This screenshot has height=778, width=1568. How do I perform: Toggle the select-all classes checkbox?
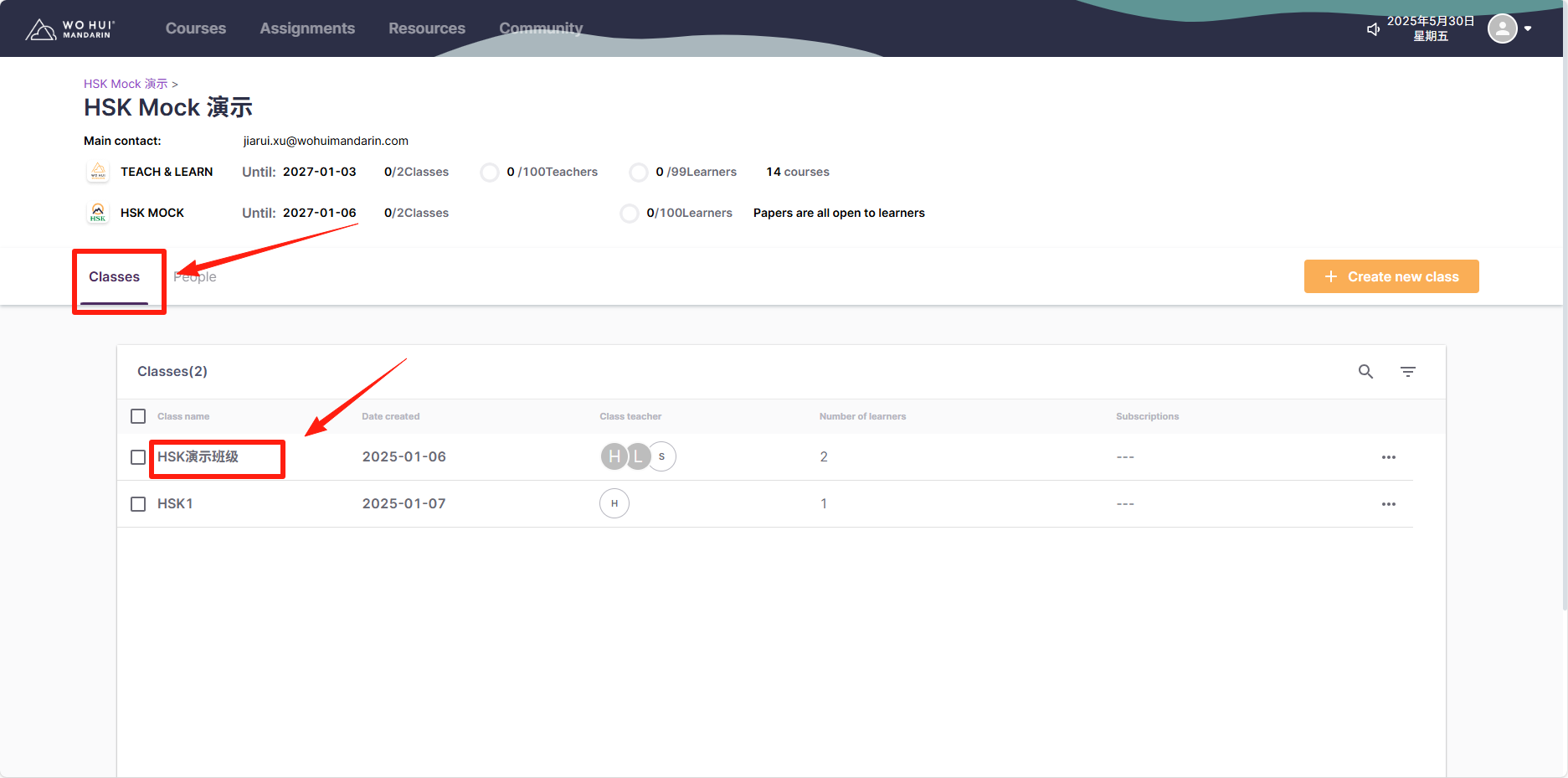[138, 416]
